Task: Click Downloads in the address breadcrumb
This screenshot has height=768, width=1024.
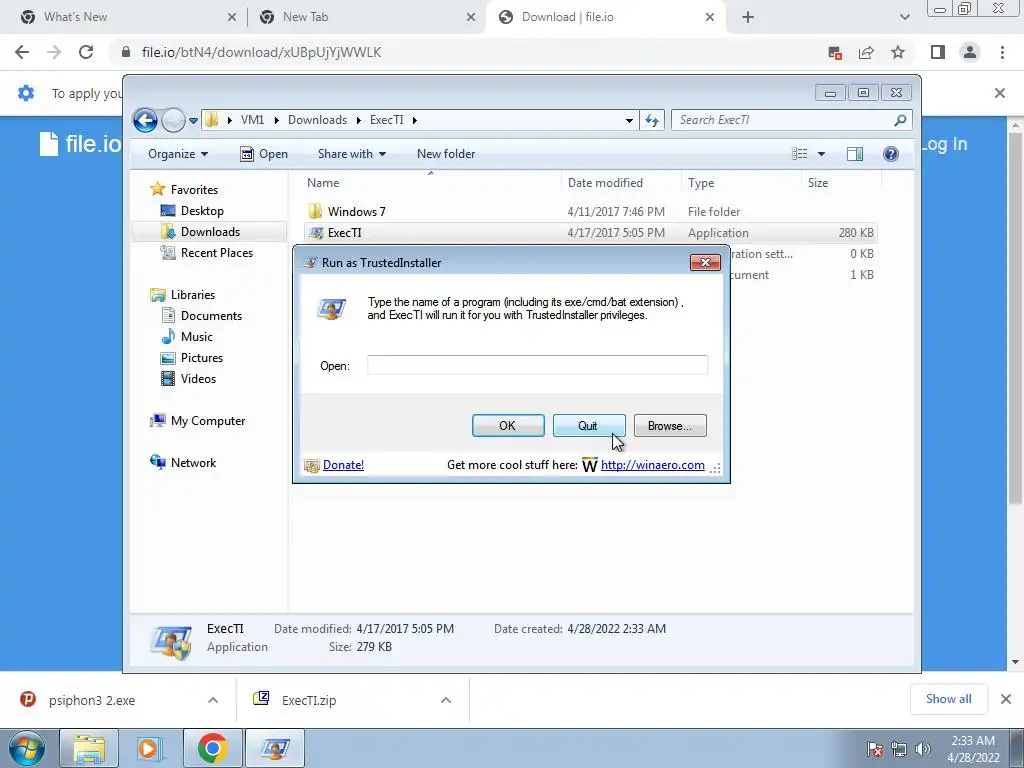Action: coord(317,120)
